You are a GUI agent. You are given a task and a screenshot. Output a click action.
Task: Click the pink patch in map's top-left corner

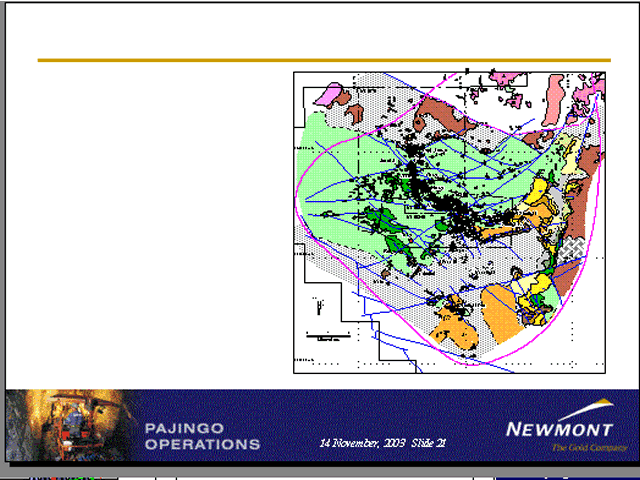pyautogui.click(x=329, y=96)
